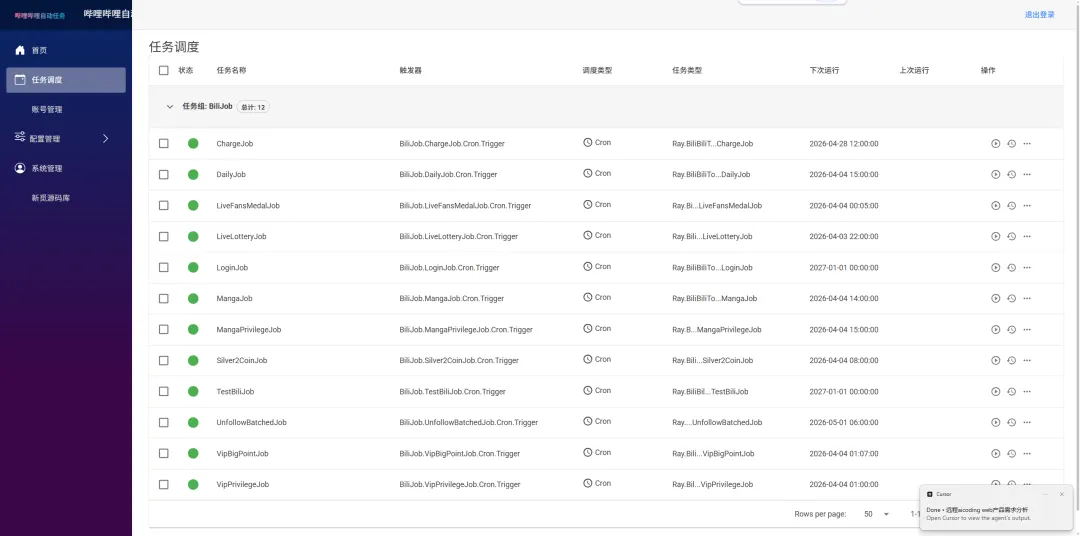This screenshot has width=1080, height=536.
Task: View run history for DailyJob
Action: click(1011, 175)
